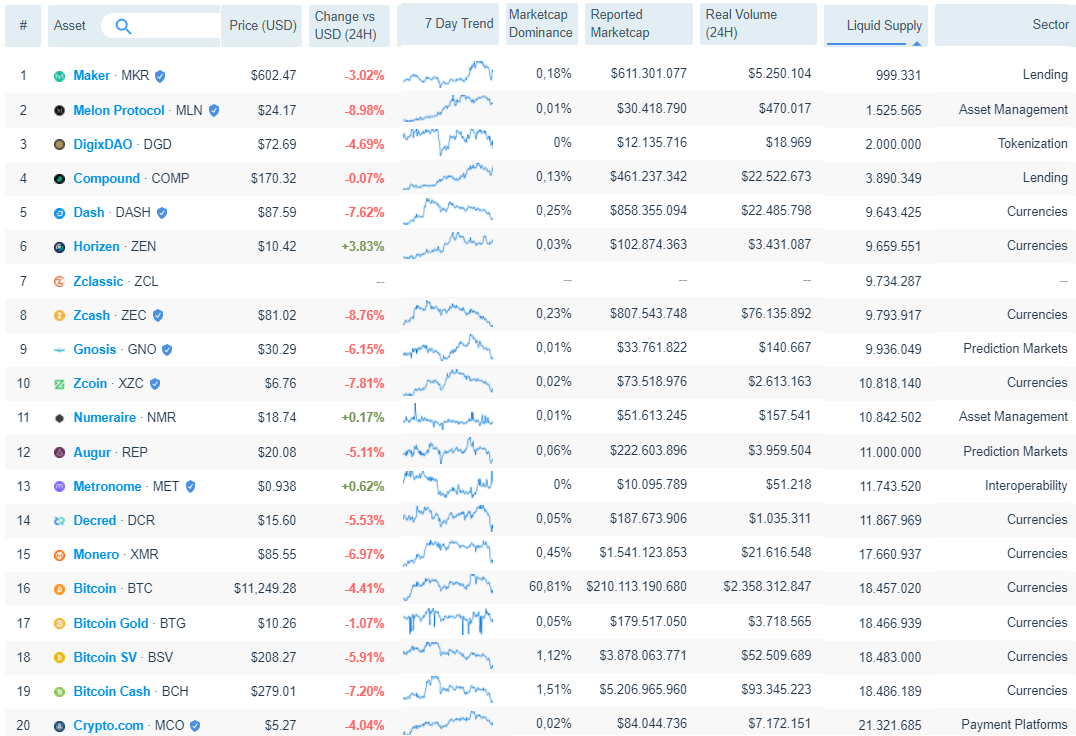Viewport: 1076px width, 736px height.
Task: Click the DigixDAO coin logo
Action: [60, 145]
